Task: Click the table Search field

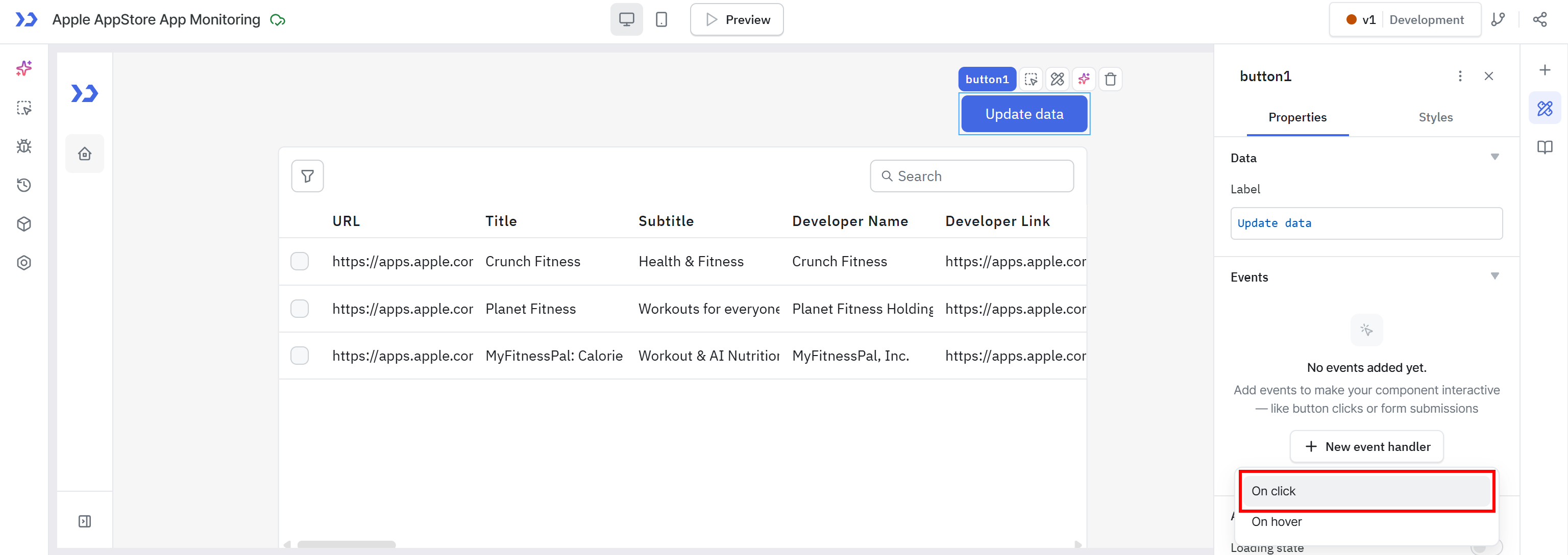Action: (971, 176)
